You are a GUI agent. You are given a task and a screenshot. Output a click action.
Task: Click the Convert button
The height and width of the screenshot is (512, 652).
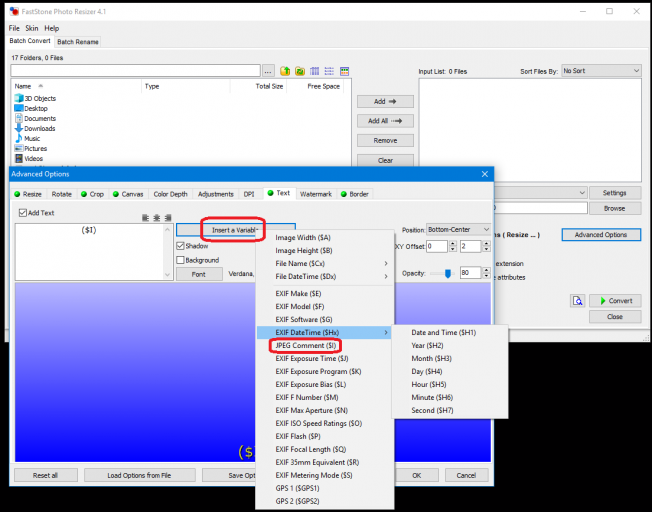pos(615,301)
